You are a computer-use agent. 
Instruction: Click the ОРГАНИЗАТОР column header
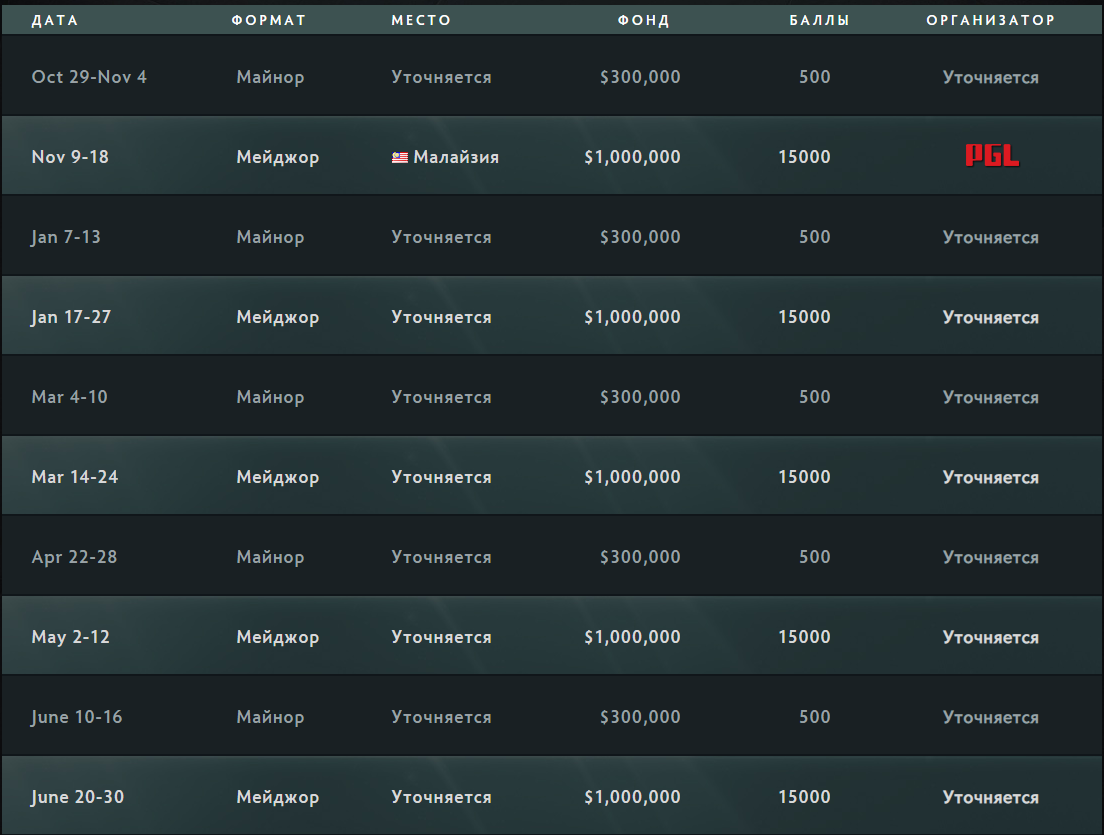(991, 20)
